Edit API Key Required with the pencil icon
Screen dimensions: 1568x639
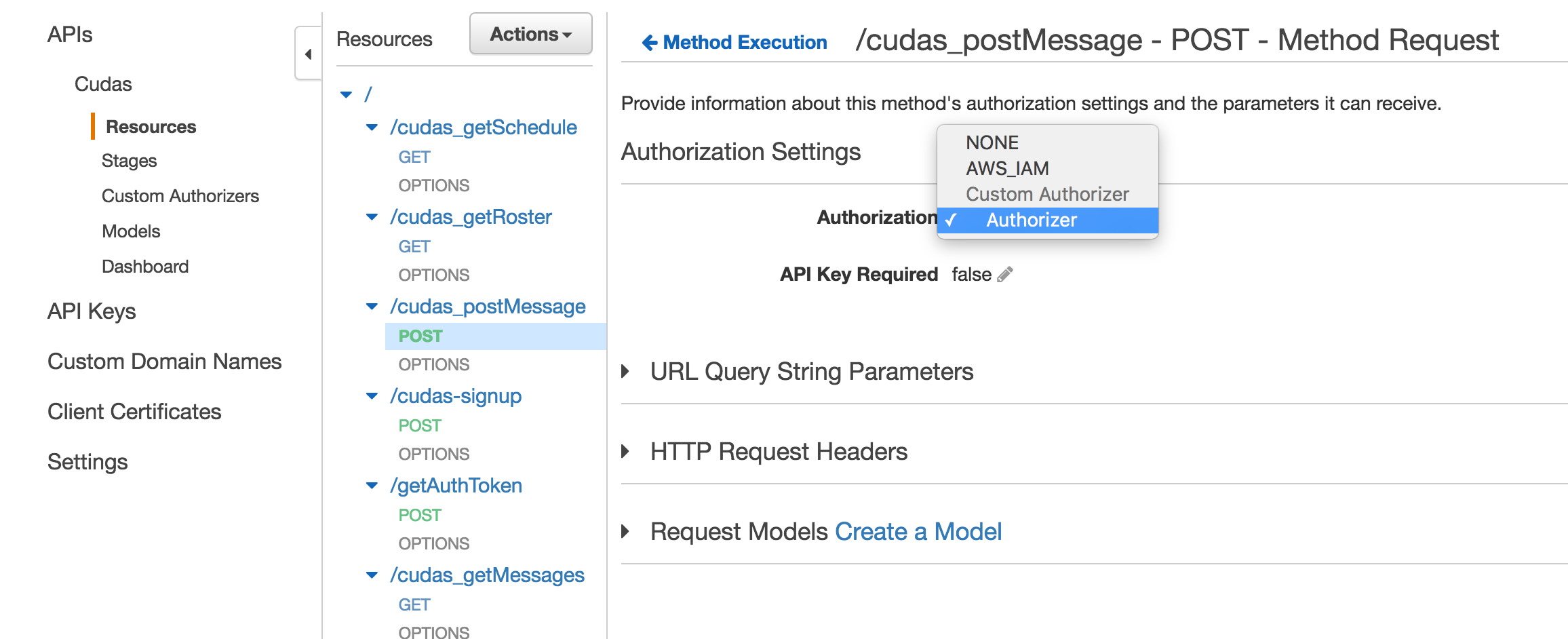[x=1005, y=274]
